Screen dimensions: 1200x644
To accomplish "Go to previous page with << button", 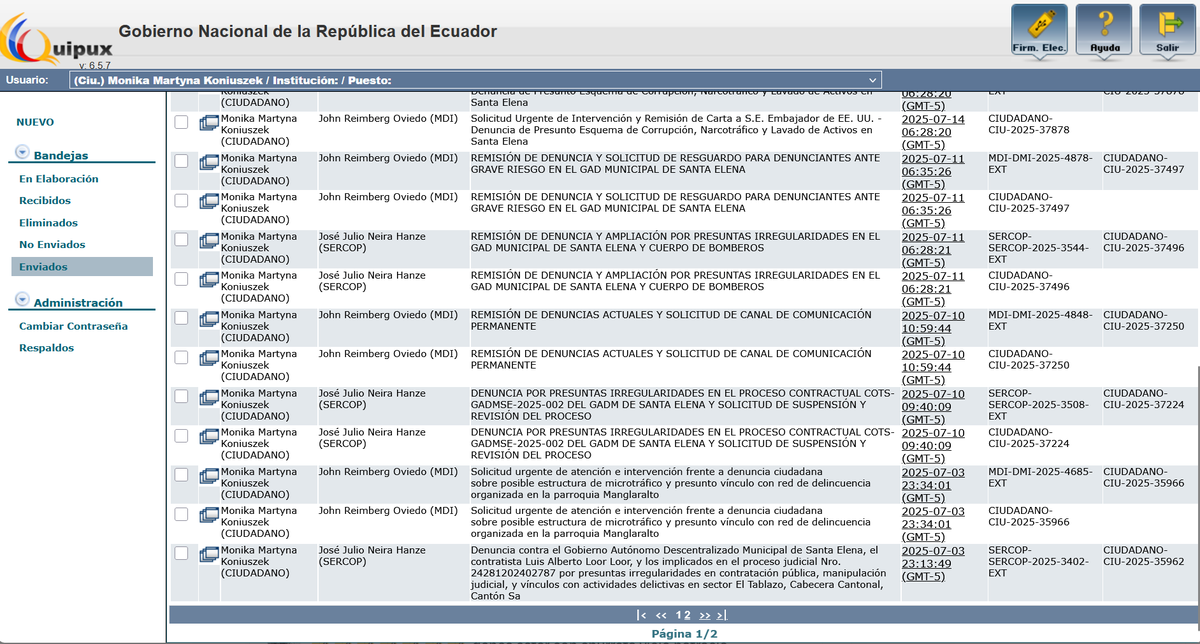I will [x=661, y=615].
